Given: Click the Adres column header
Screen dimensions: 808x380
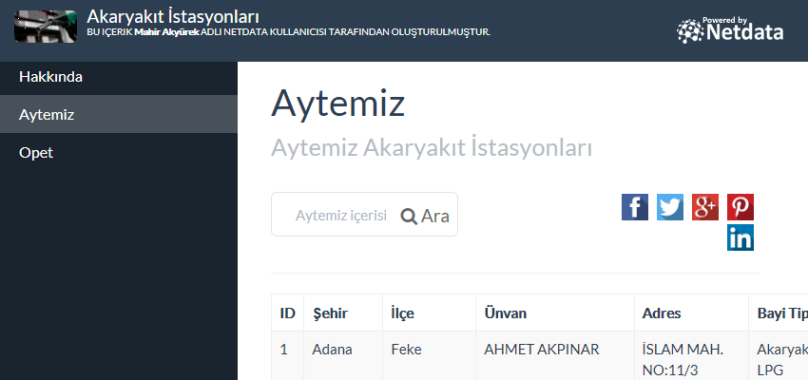Looking at the screenshot, I should (691, 313).
